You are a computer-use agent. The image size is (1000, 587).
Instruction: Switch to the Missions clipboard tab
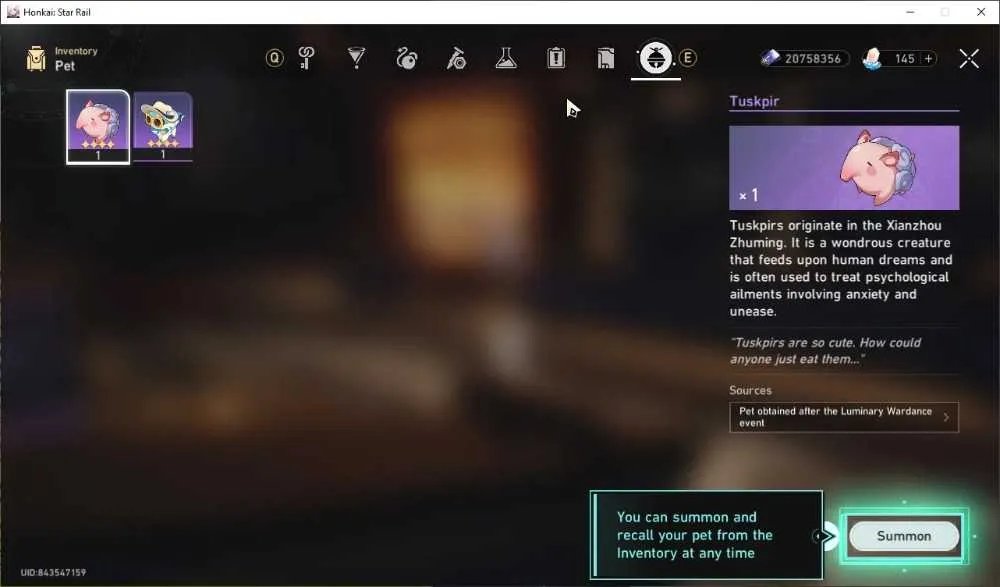click(x=556, y=58)
